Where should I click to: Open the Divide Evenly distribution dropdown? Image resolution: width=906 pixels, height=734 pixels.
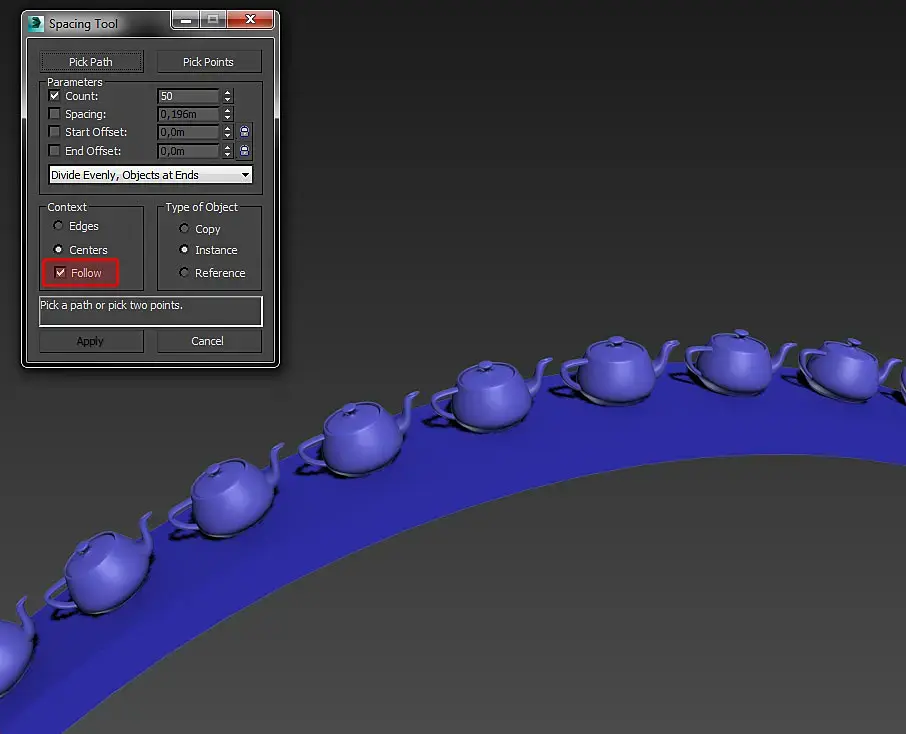pyautogui.click(x=150, y=175)
